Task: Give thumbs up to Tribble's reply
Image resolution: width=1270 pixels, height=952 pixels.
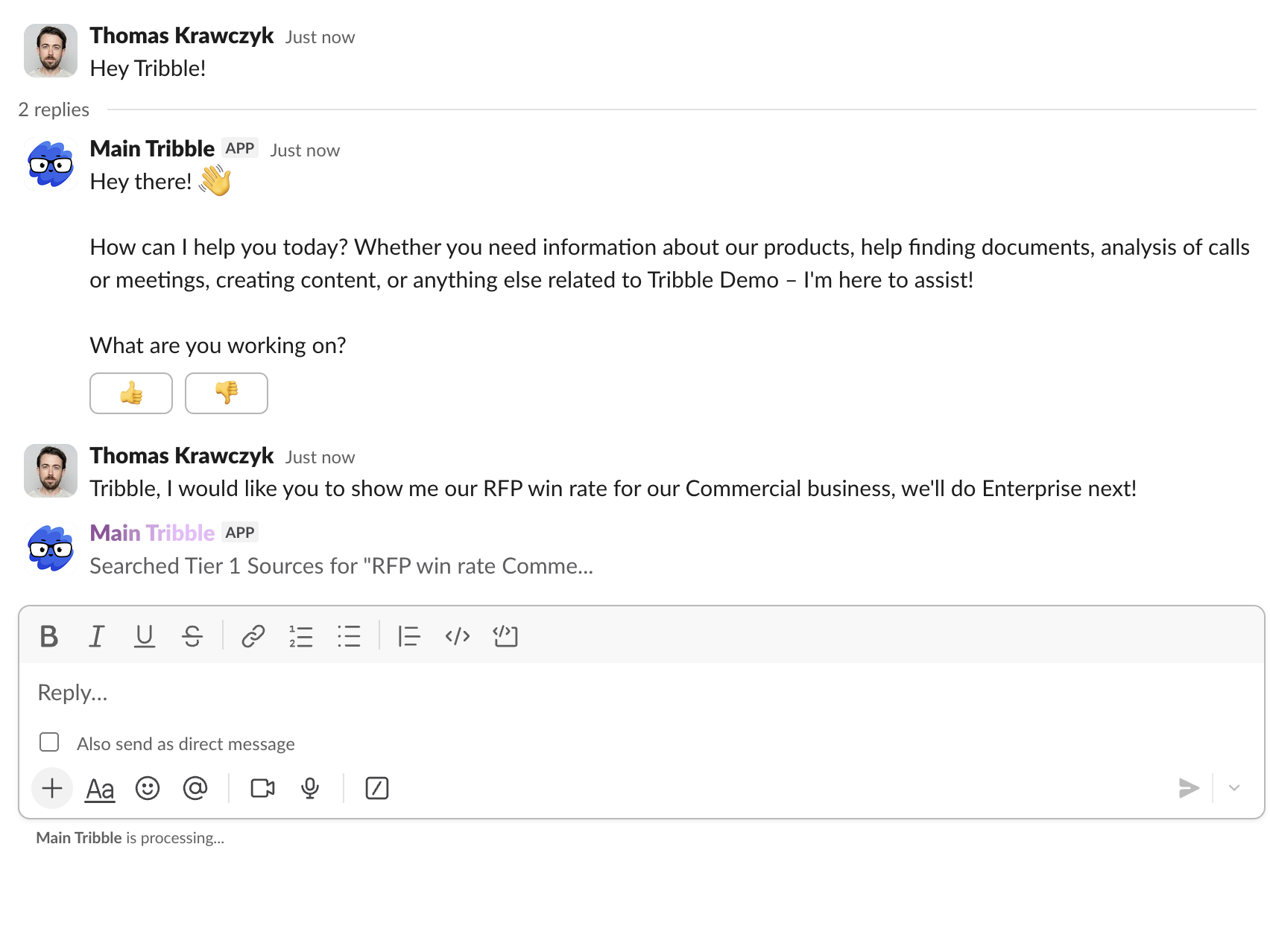Action: (x=130, y=393)
